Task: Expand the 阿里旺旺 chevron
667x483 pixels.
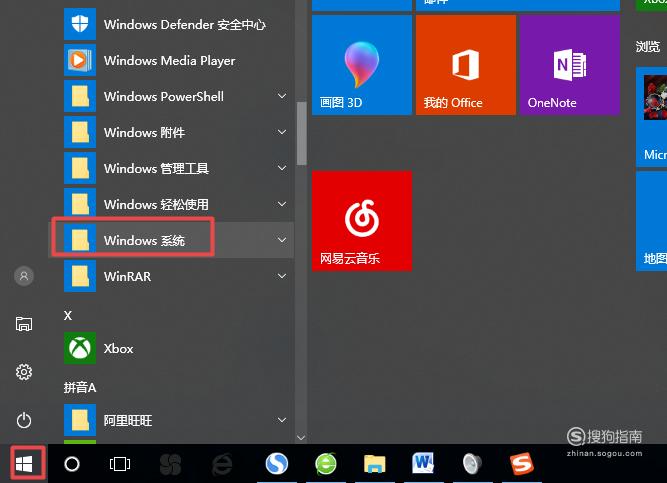Action: tap(282, 420)
